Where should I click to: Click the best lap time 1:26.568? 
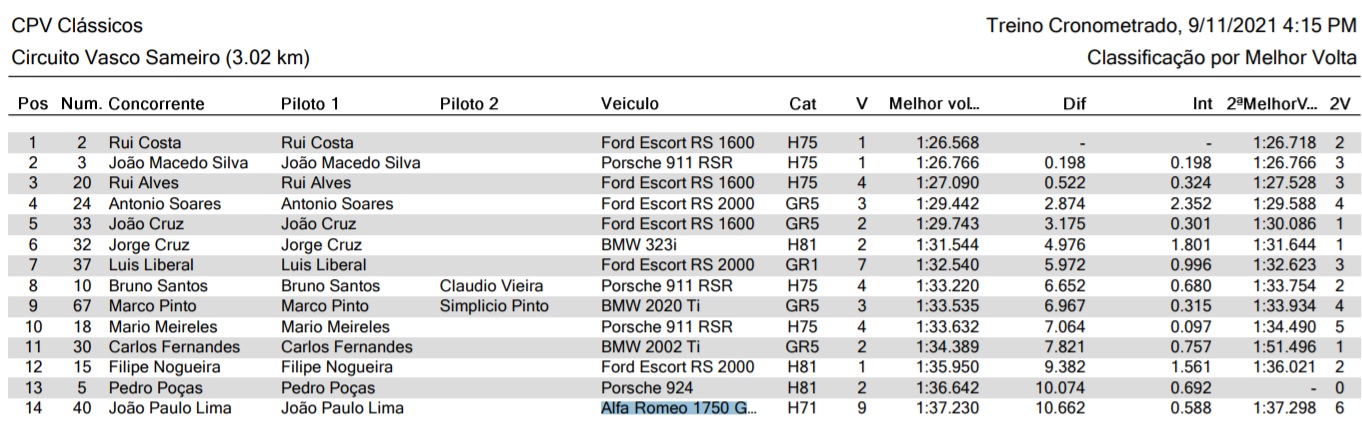tap(947, 143)
